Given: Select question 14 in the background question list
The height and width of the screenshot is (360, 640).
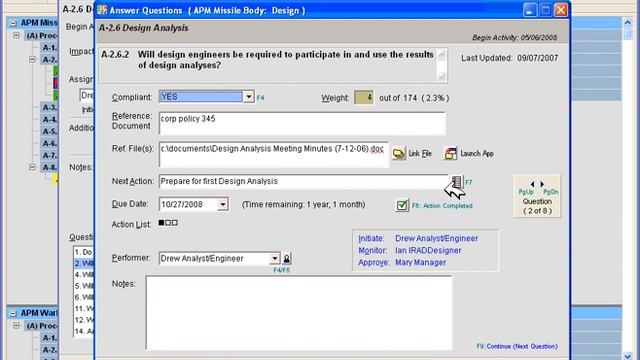Looking at the screenshot, I should pos(84,331).
